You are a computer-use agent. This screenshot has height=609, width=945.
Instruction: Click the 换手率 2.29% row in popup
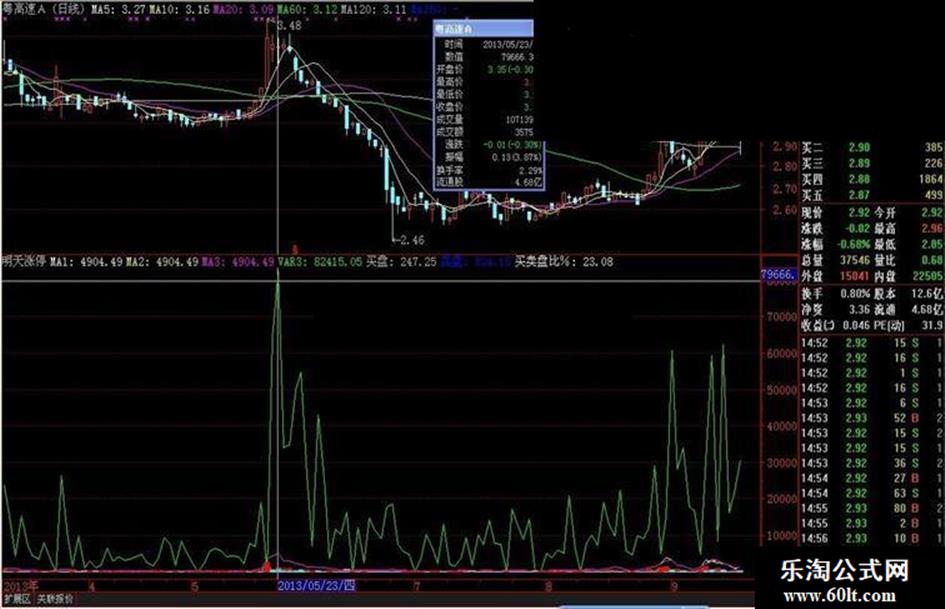click(489, 170)
